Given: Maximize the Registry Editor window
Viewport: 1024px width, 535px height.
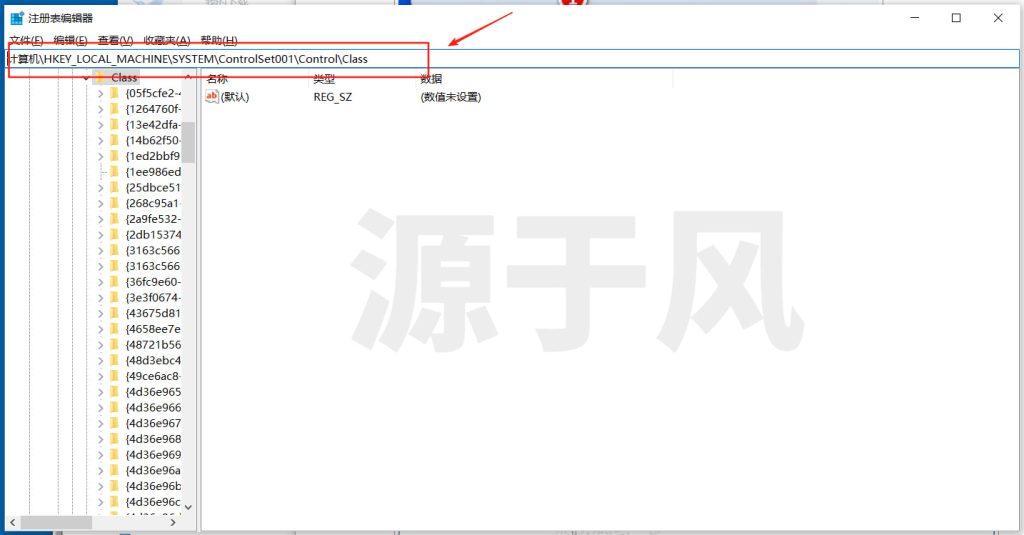Looking at the screenshot, I should 956,18.
